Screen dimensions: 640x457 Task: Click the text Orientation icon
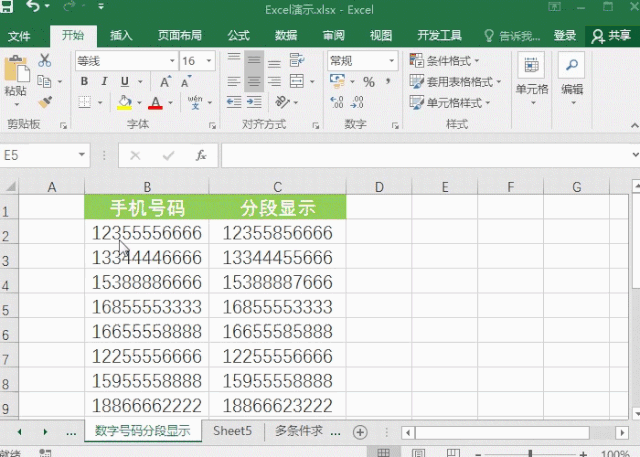[x=282, y=102]
